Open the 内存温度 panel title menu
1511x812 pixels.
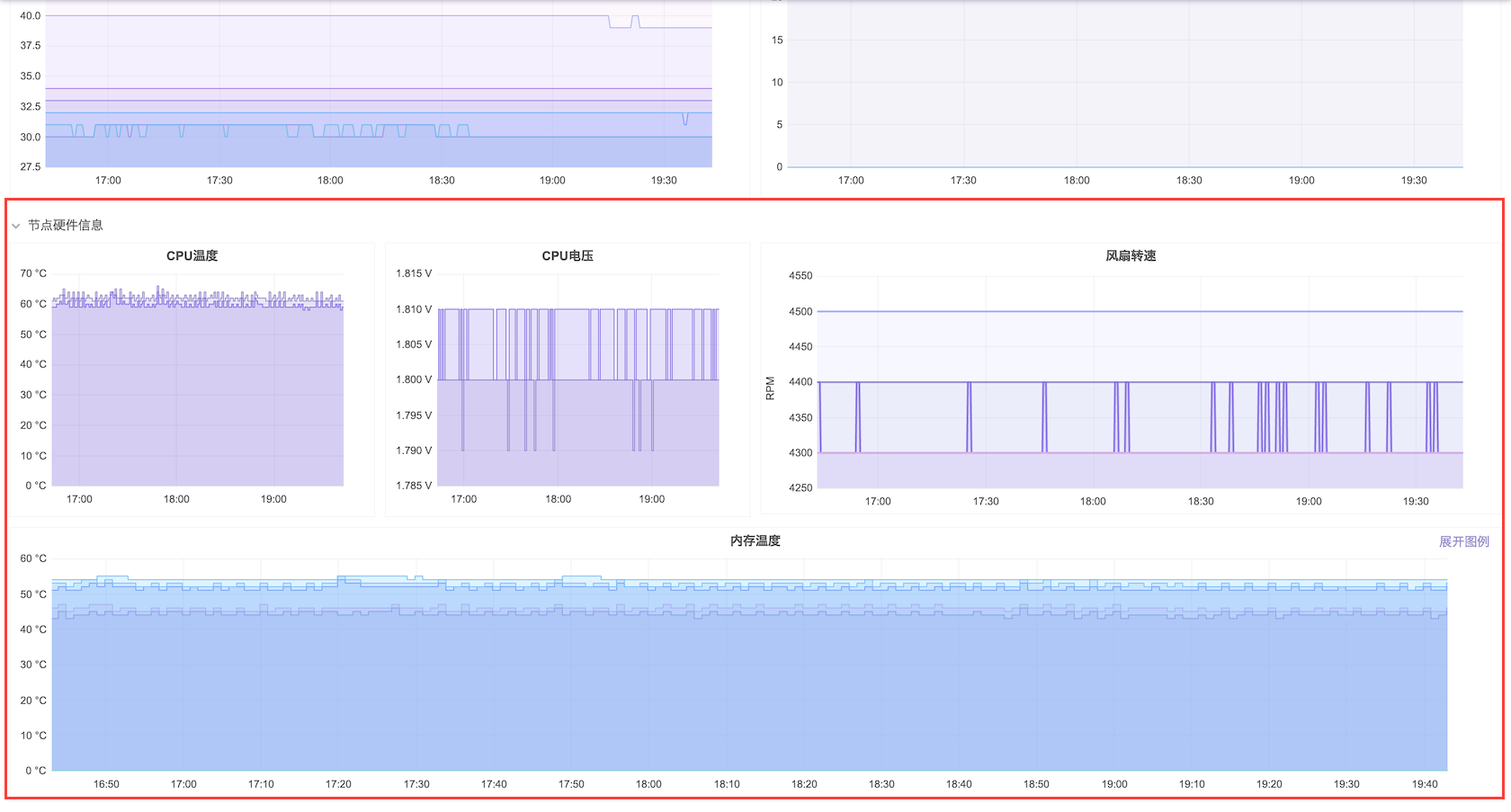pyautogui.click(x=755, y=541)
